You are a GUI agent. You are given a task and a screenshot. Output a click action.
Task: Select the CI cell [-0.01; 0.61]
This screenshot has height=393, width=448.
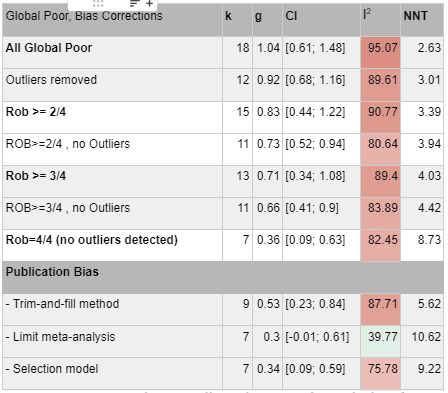click(x=321, y=342)
